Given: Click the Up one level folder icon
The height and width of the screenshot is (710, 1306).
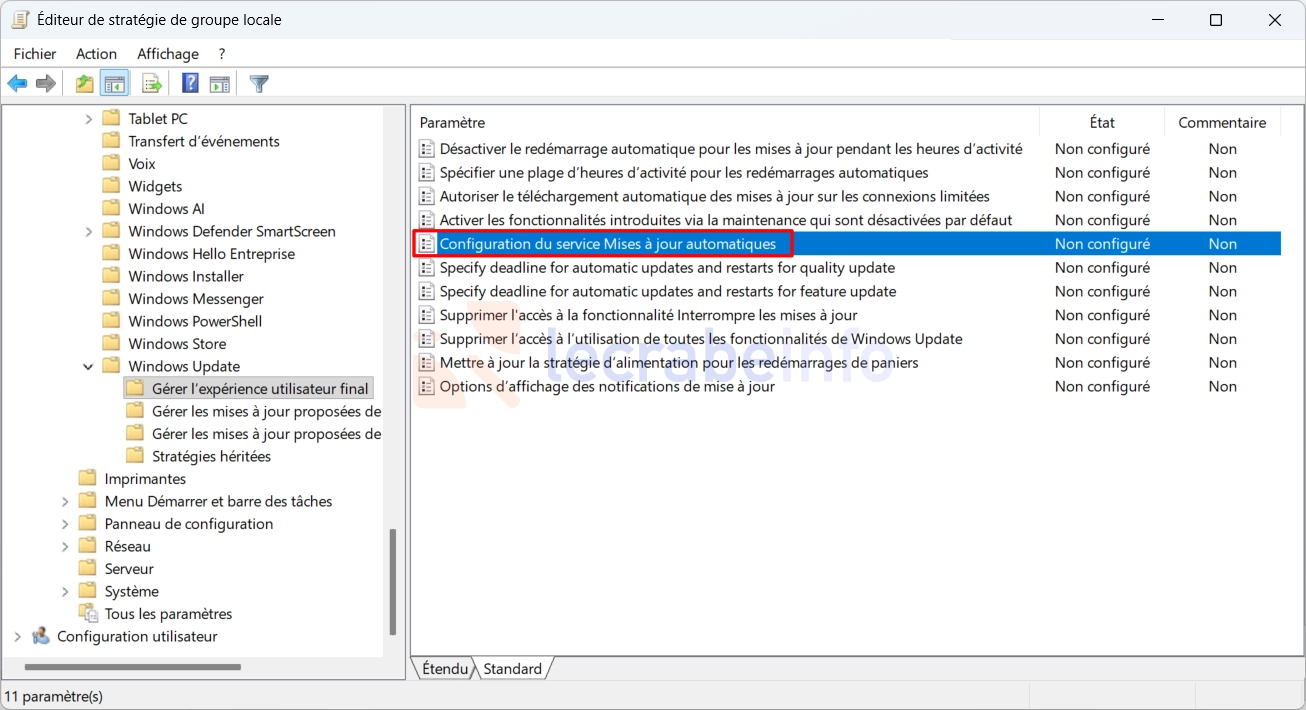Looking at the screenshot, I should pos(85,84).
